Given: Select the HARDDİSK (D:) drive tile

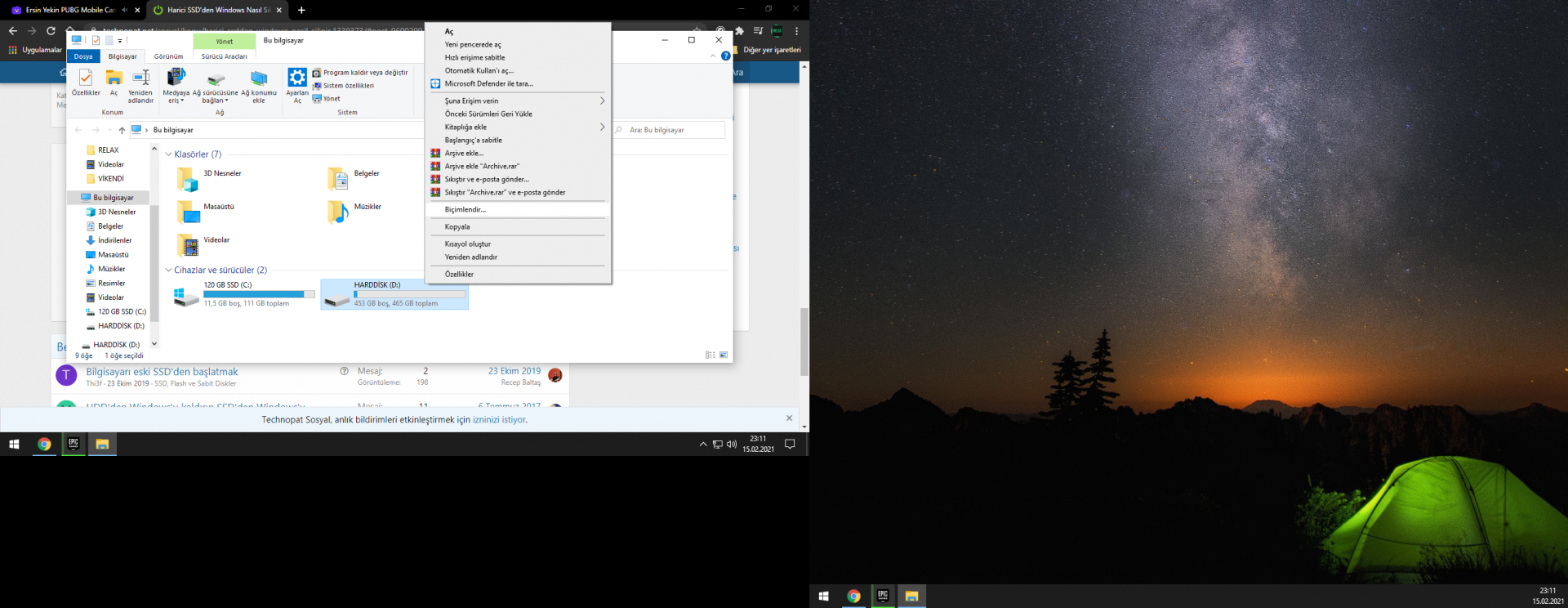Looking at the screenshot, I should 394,294.
